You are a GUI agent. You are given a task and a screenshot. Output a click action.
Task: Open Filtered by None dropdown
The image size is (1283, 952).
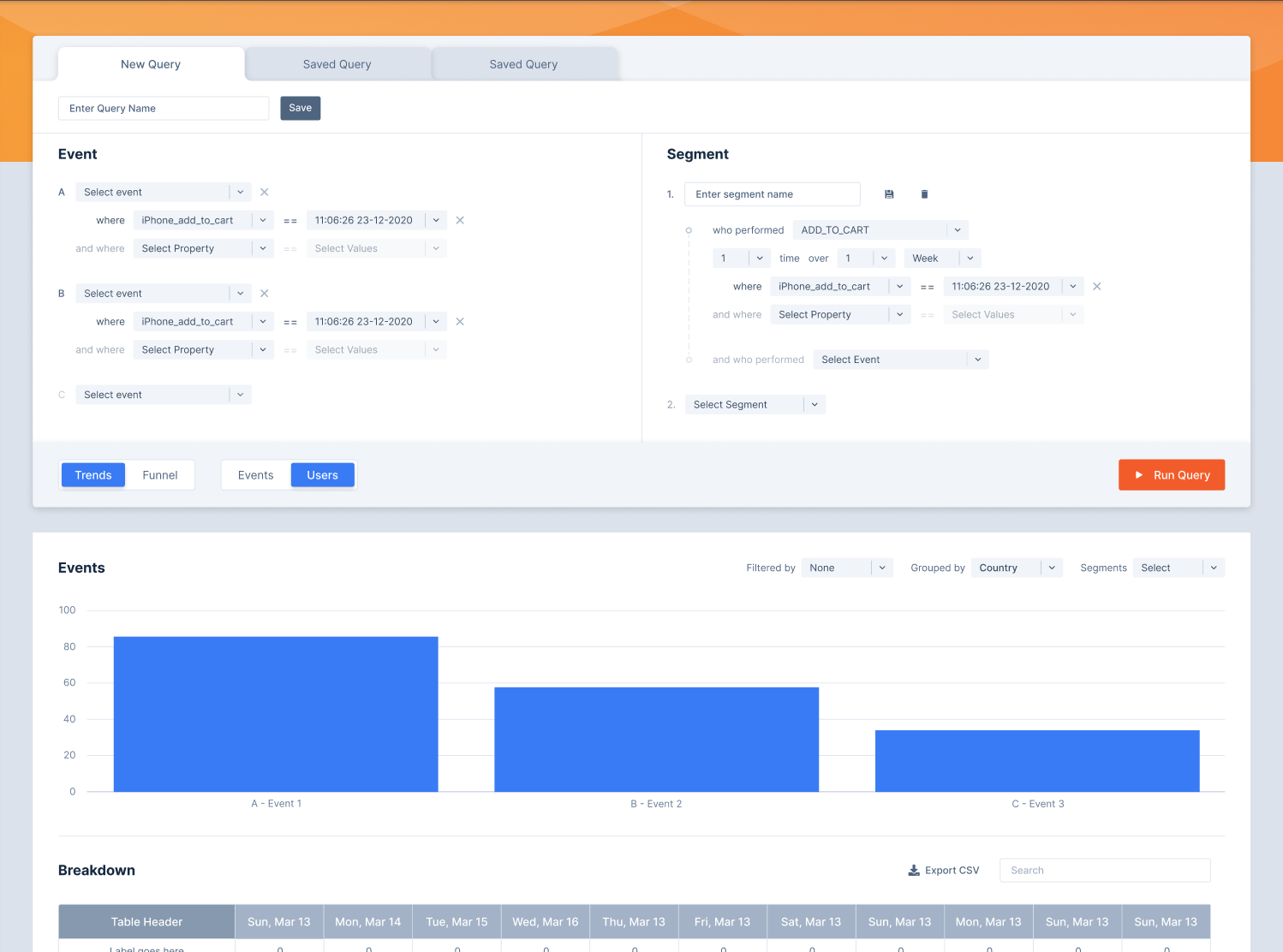tap(848, 568)
